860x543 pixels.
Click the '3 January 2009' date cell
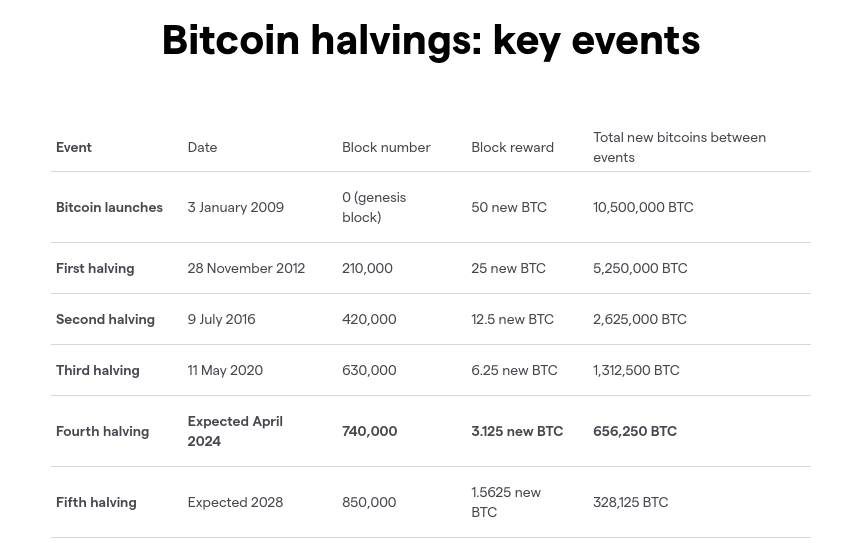(235, 207)
